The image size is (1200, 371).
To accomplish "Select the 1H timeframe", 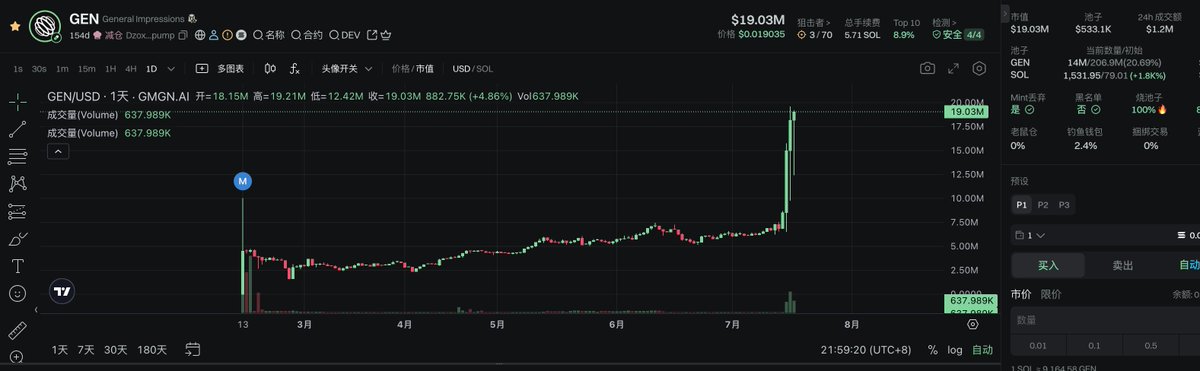I will pyautogui.click(x=111, y=69).
